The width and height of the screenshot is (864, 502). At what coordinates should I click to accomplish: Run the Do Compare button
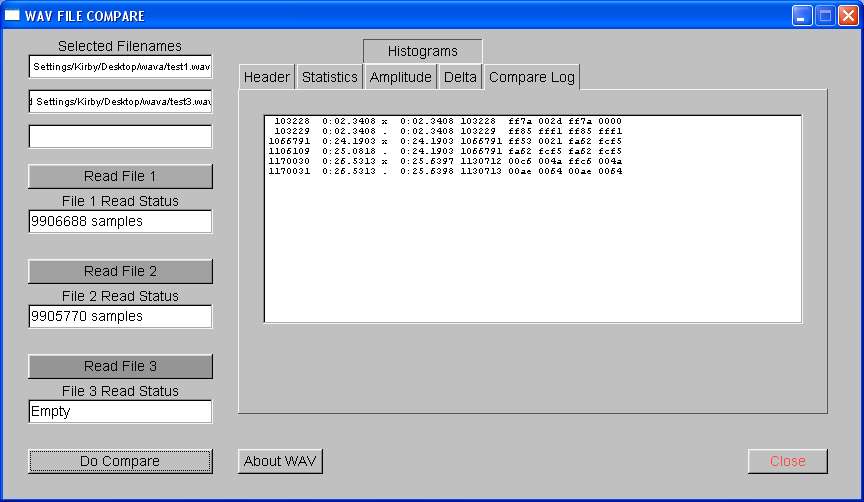tap(120, 461)
